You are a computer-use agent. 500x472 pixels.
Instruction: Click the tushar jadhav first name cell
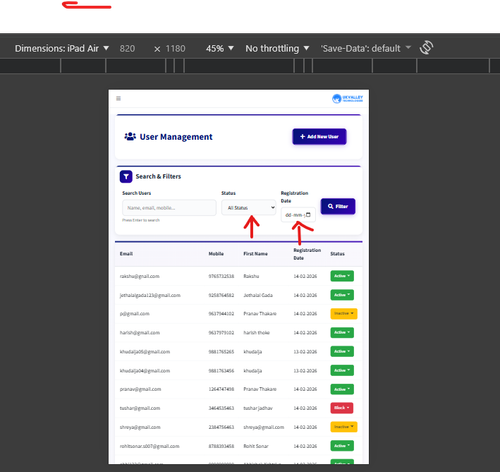pyautogui.click(x=258, y=408)
